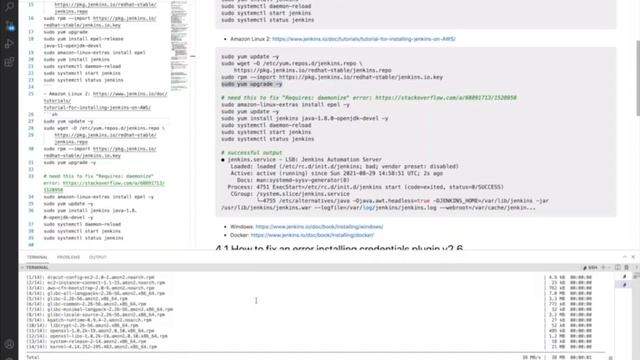Open the Run and Debug view

pyautogui.click(x=9, y=44)
